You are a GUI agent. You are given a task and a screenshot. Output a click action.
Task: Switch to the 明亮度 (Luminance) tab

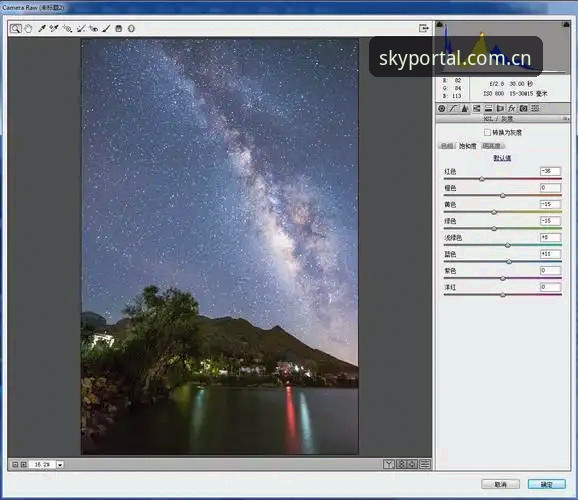491,146
